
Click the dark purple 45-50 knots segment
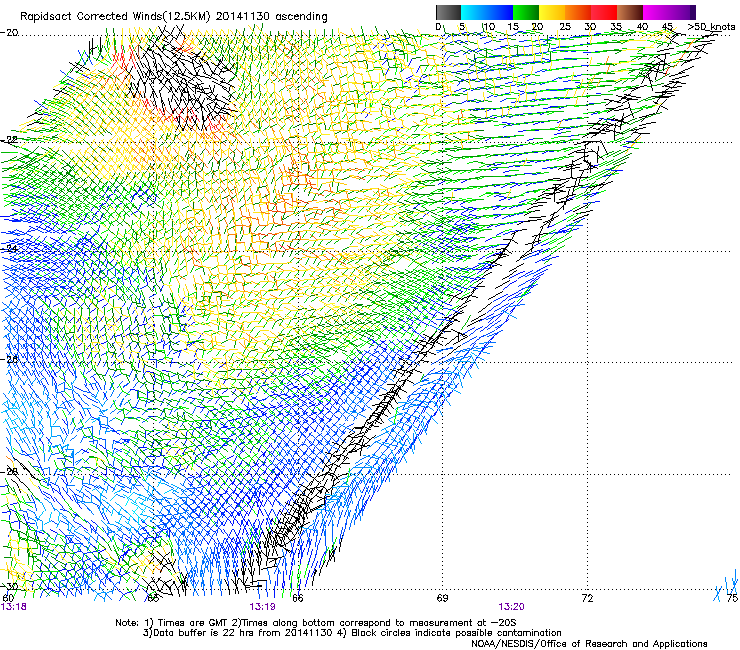(x=682, y=12)
